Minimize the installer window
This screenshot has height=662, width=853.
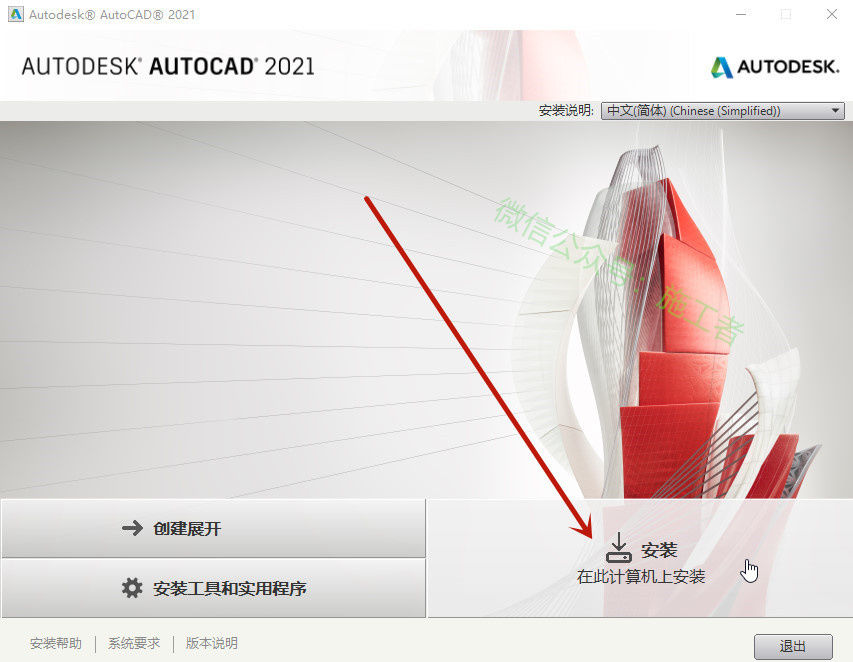tap(741, 15)
